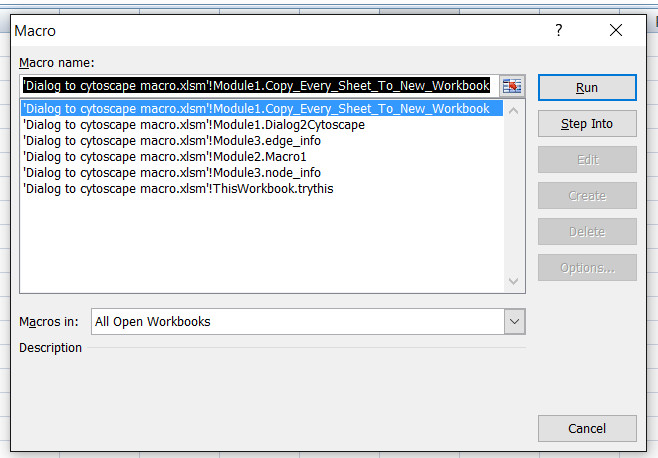Click the greyed-out Delete button
658x458 pixels.
pyautogui.click(x=587, y=232)
